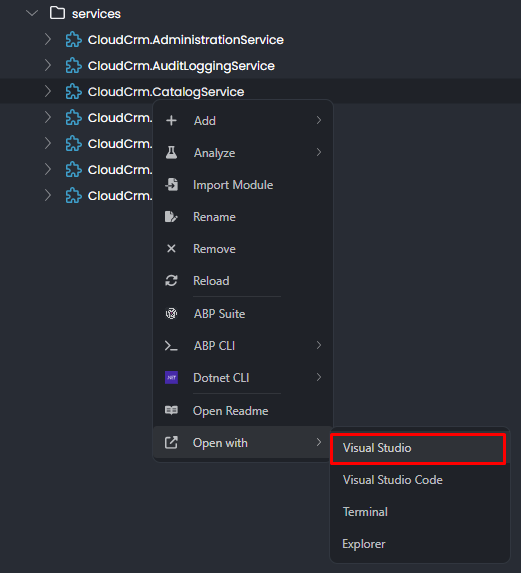
Task: Choose Import Module
Action: click(243, 185)
